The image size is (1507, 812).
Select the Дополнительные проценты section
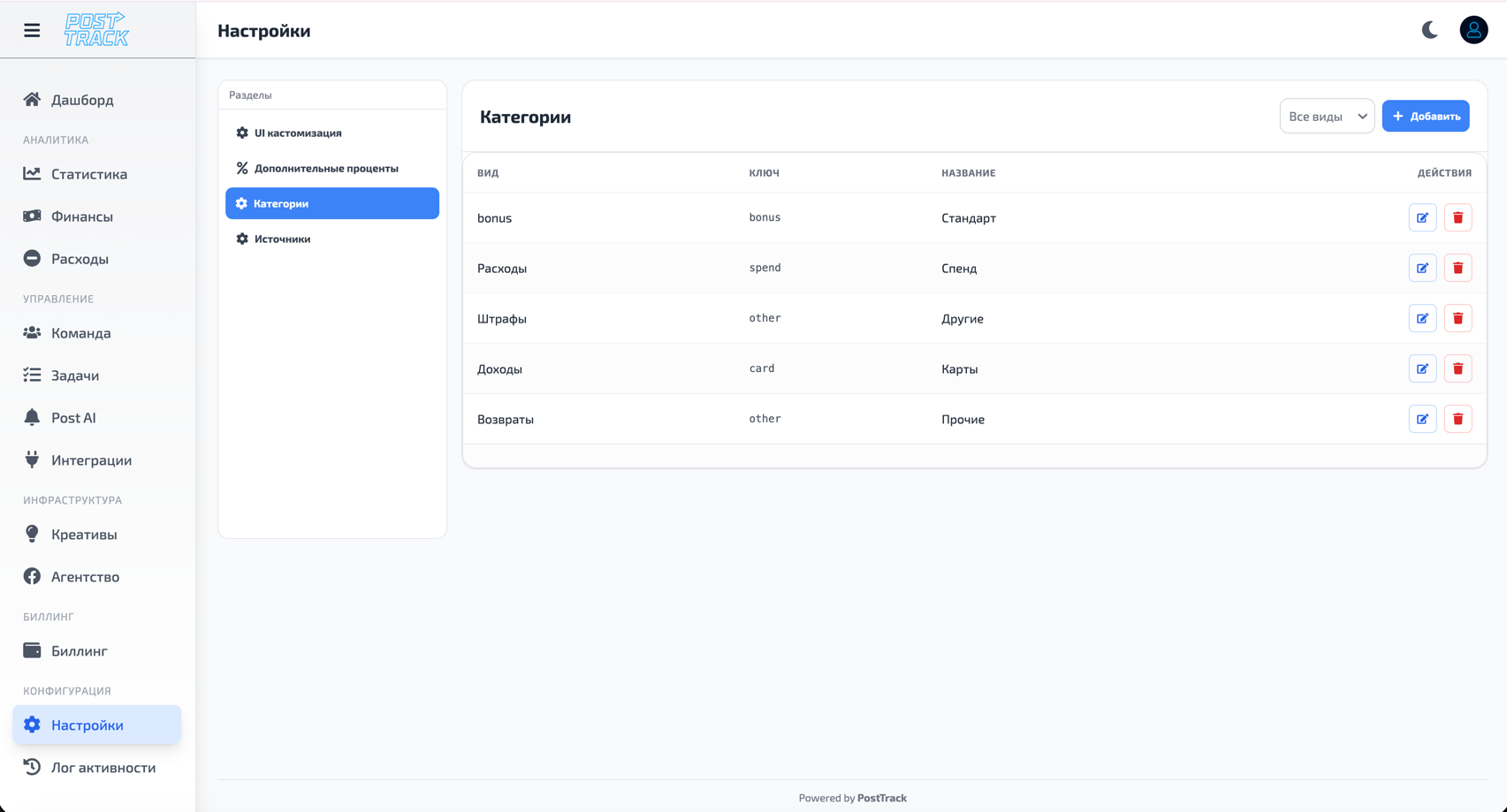coord(325,168)
